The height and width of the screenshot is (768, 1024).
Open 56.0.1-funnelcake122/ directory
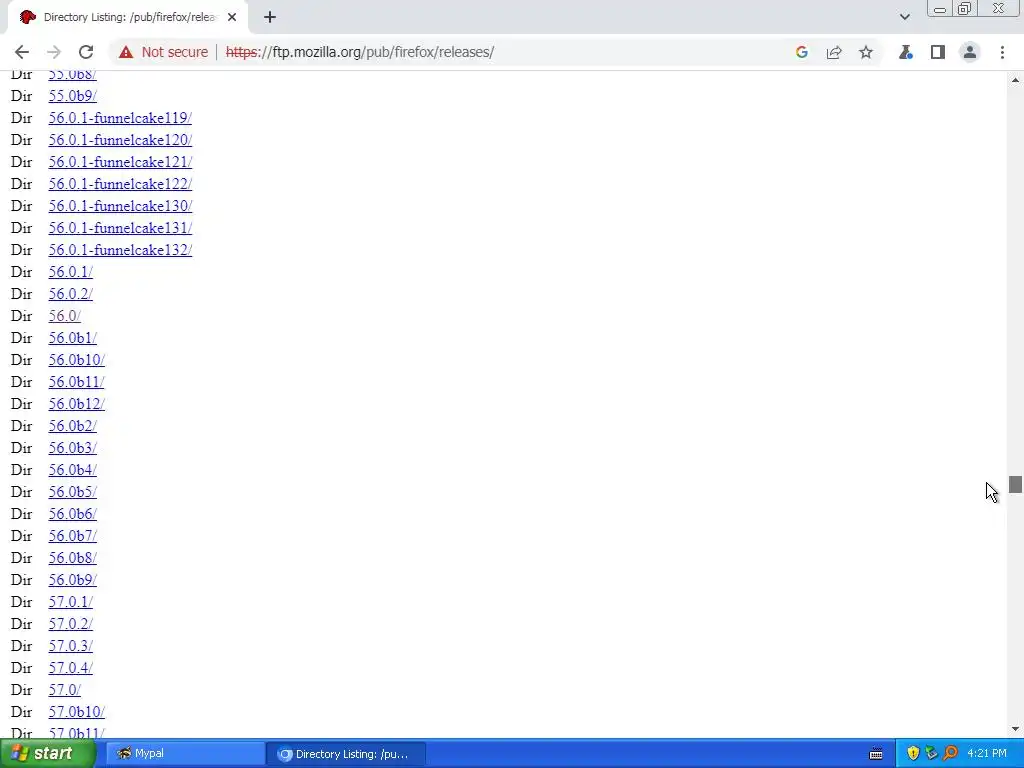click(120, 184)
